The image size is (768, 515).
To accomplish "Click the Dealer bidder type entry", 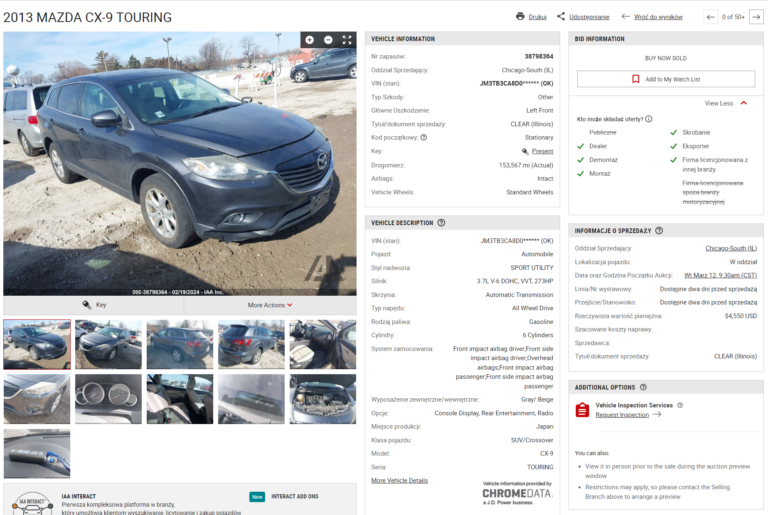I will [598, 146].
